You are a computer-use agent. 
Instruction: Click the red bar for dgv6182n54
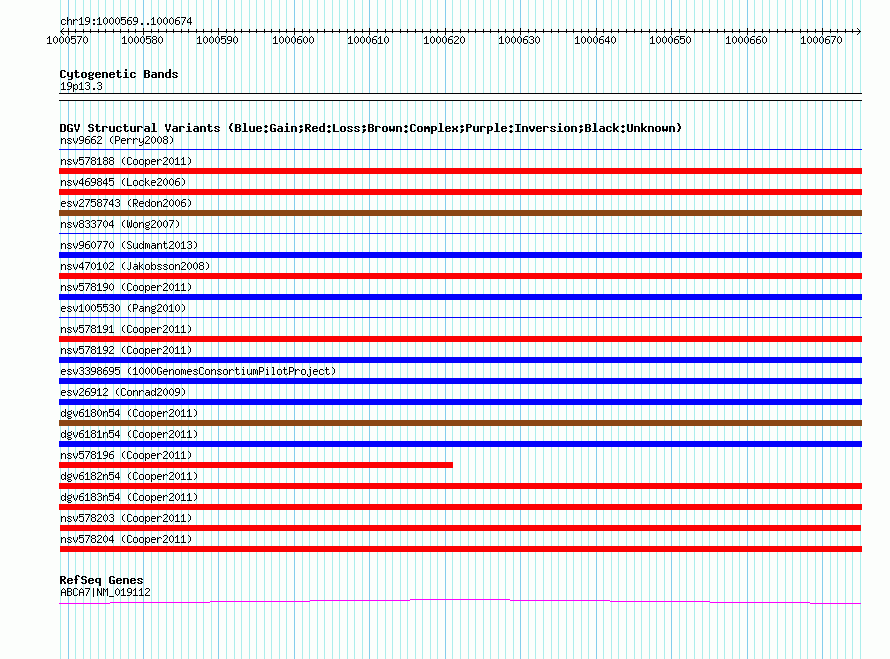(460, 486)
